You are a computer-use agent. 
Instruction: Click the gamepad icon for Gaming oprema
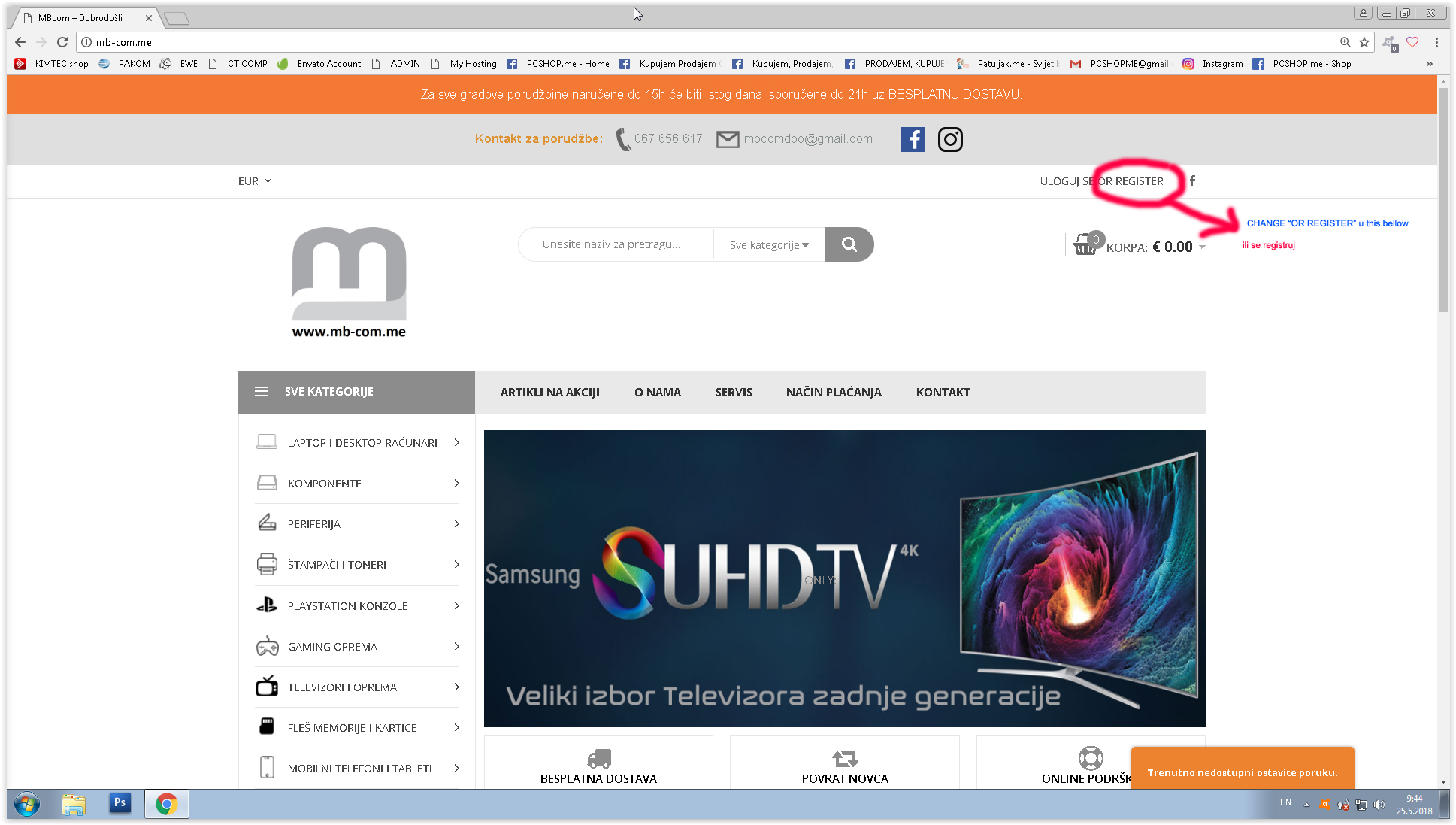tap(267, 646)
